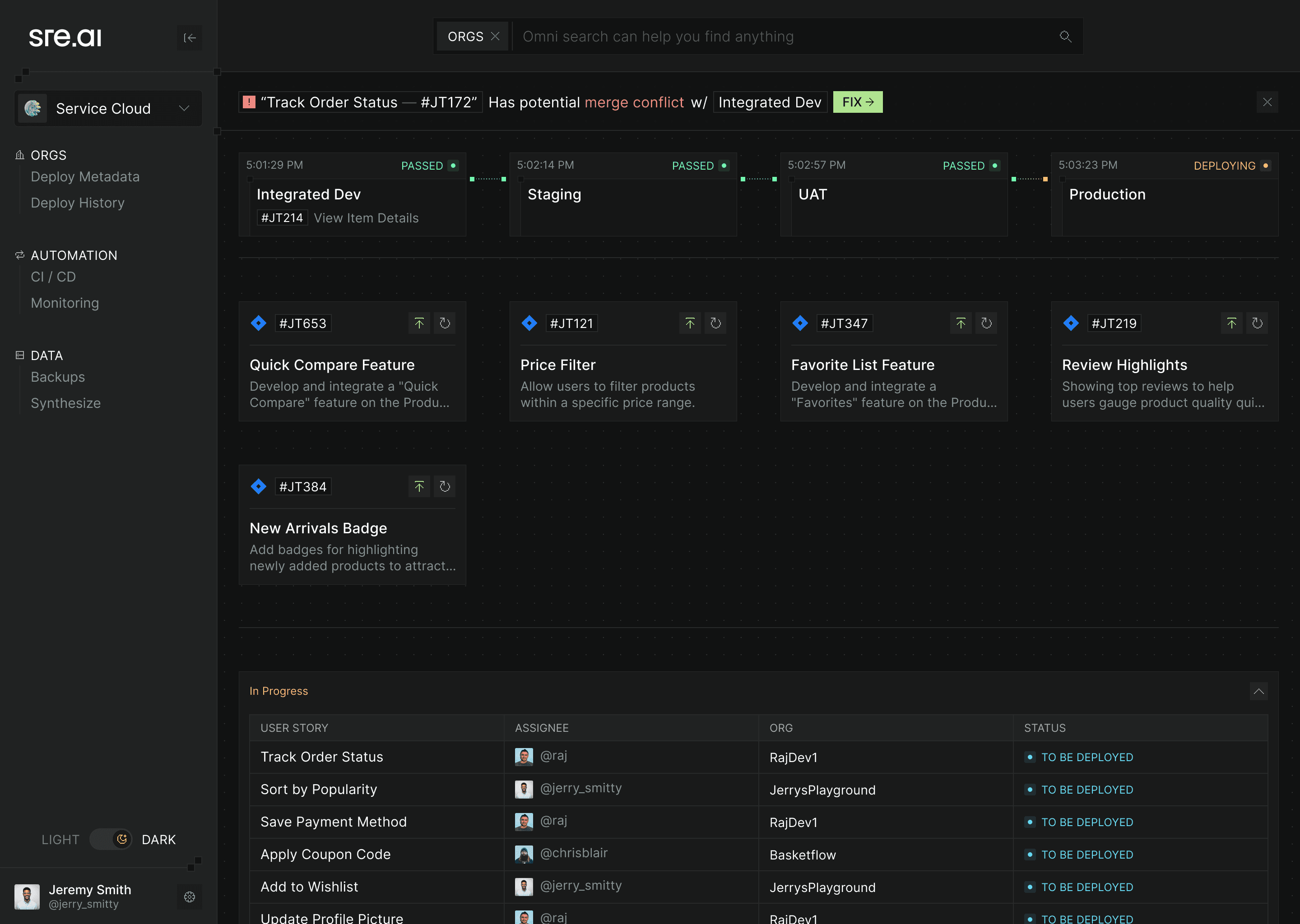Image resolution: width=1300 pixels, height=924 pixels.
Task: Click refresh icon on #JT384 card
Action: (445, 486)
